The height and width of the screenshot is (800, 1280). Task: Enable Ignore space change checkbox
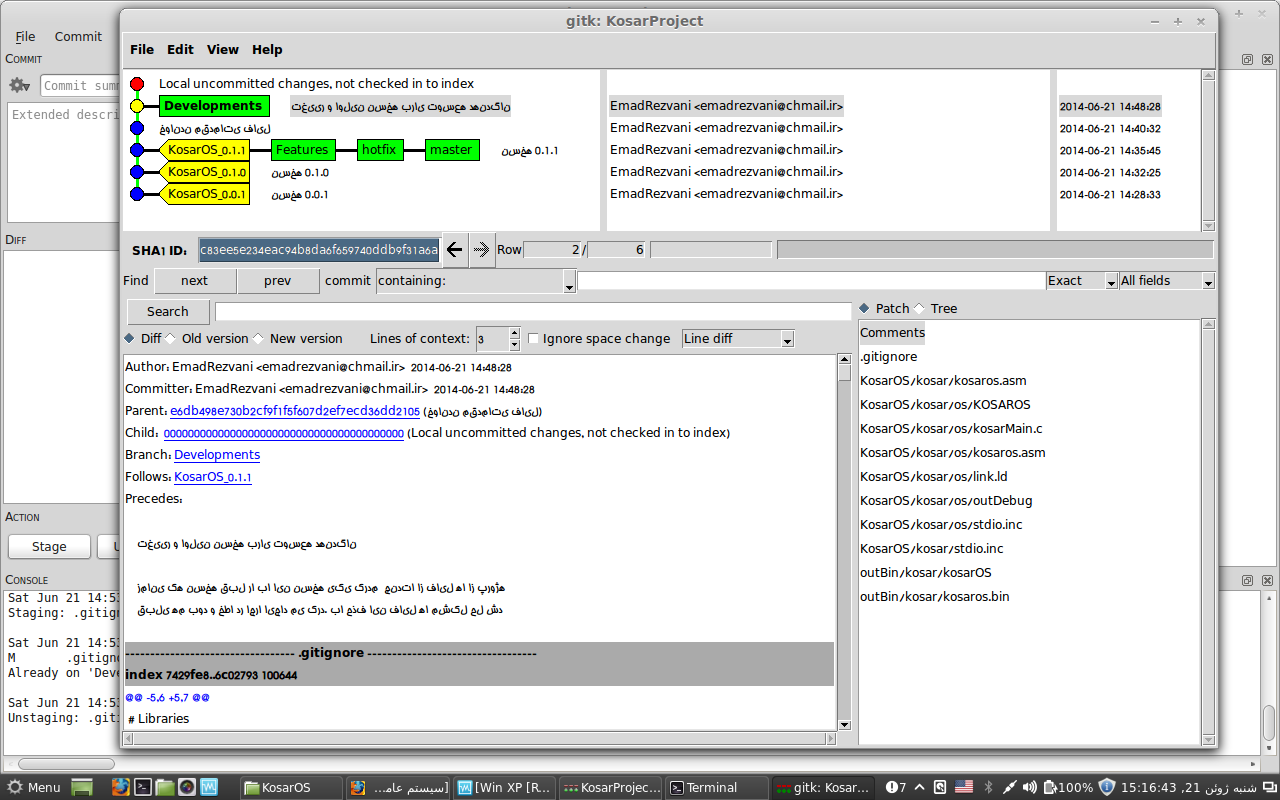pyautogui.click(x=533, y=339)
